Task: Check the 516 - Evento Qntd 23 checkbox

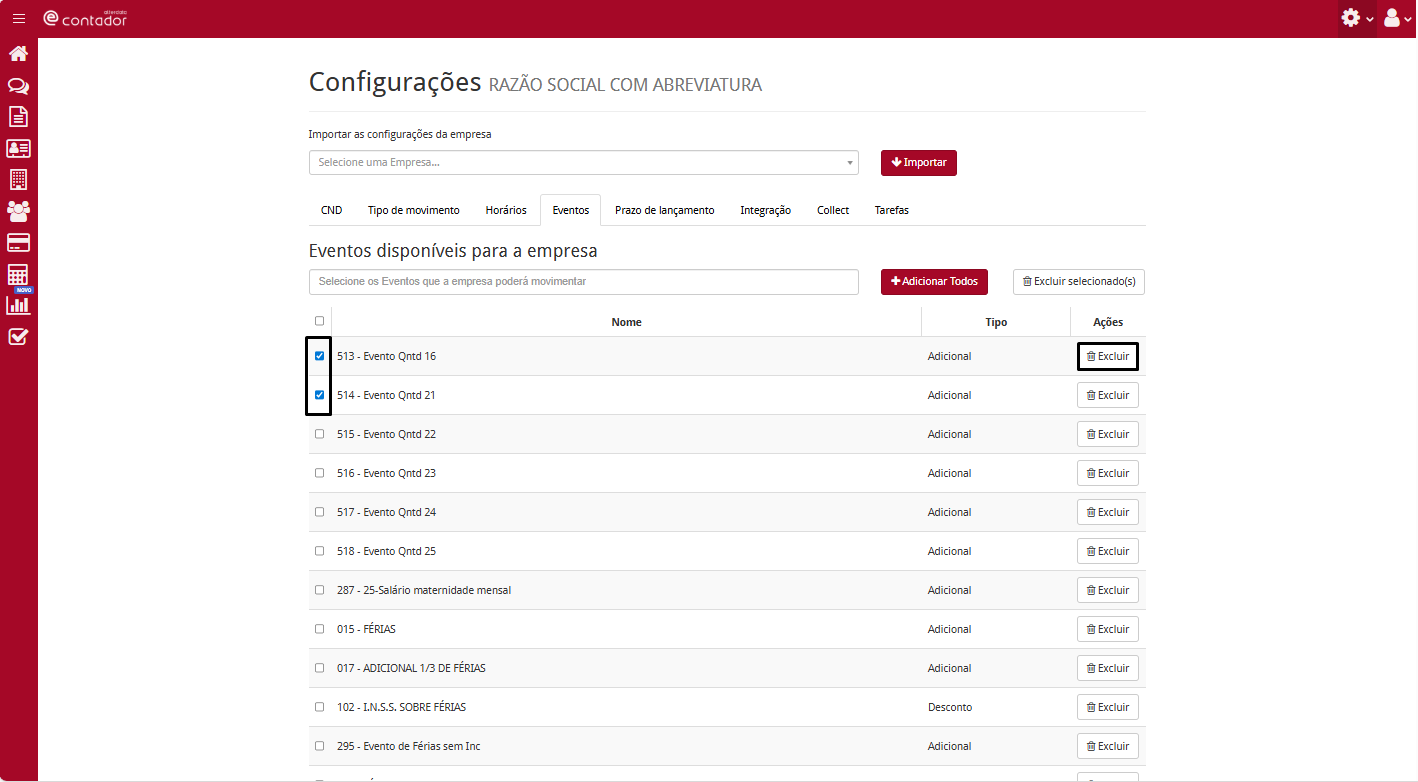Action: [x=320, y=473]
